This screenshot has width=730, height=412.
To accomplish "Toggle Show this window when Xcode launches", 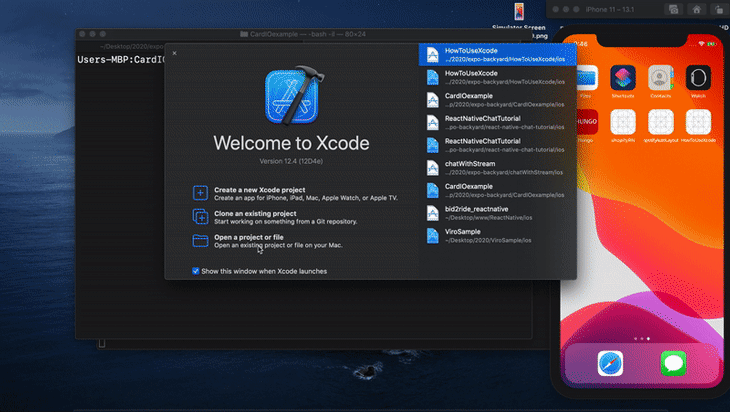I will 196,271.
